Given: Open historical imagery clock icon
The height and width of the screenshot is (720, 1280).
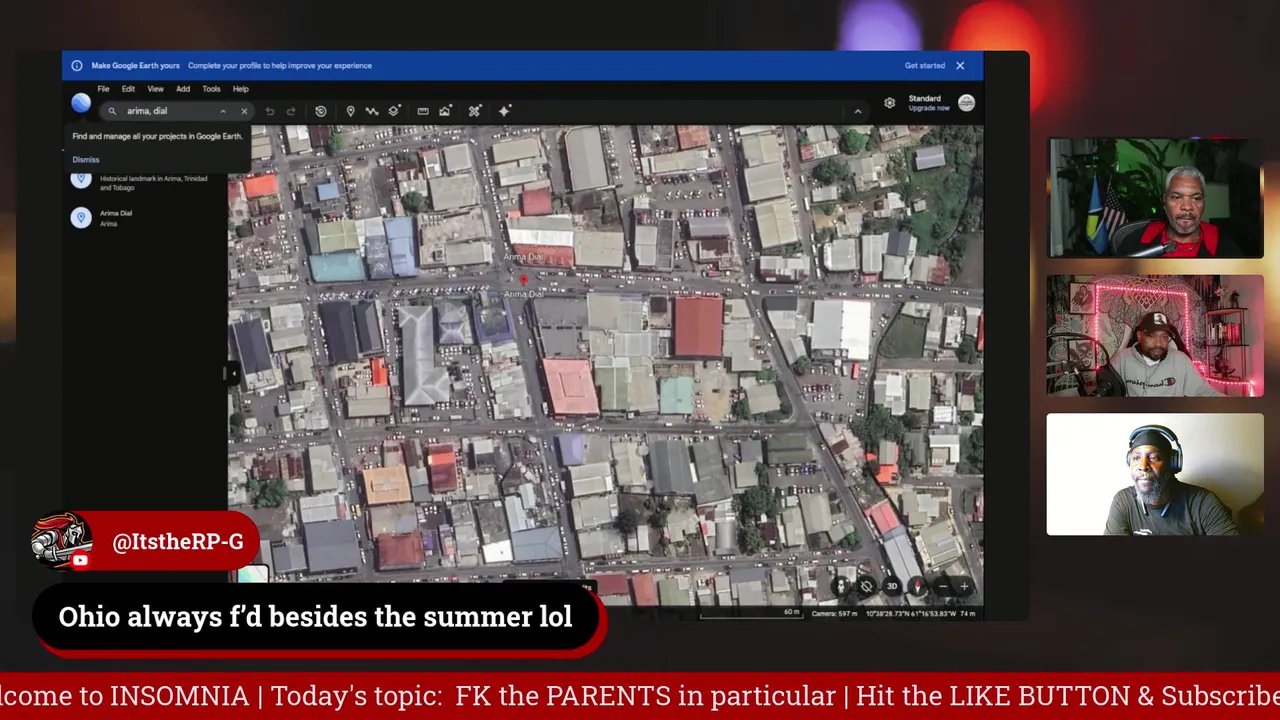Looking at the screenshot, I should [320, 111].
